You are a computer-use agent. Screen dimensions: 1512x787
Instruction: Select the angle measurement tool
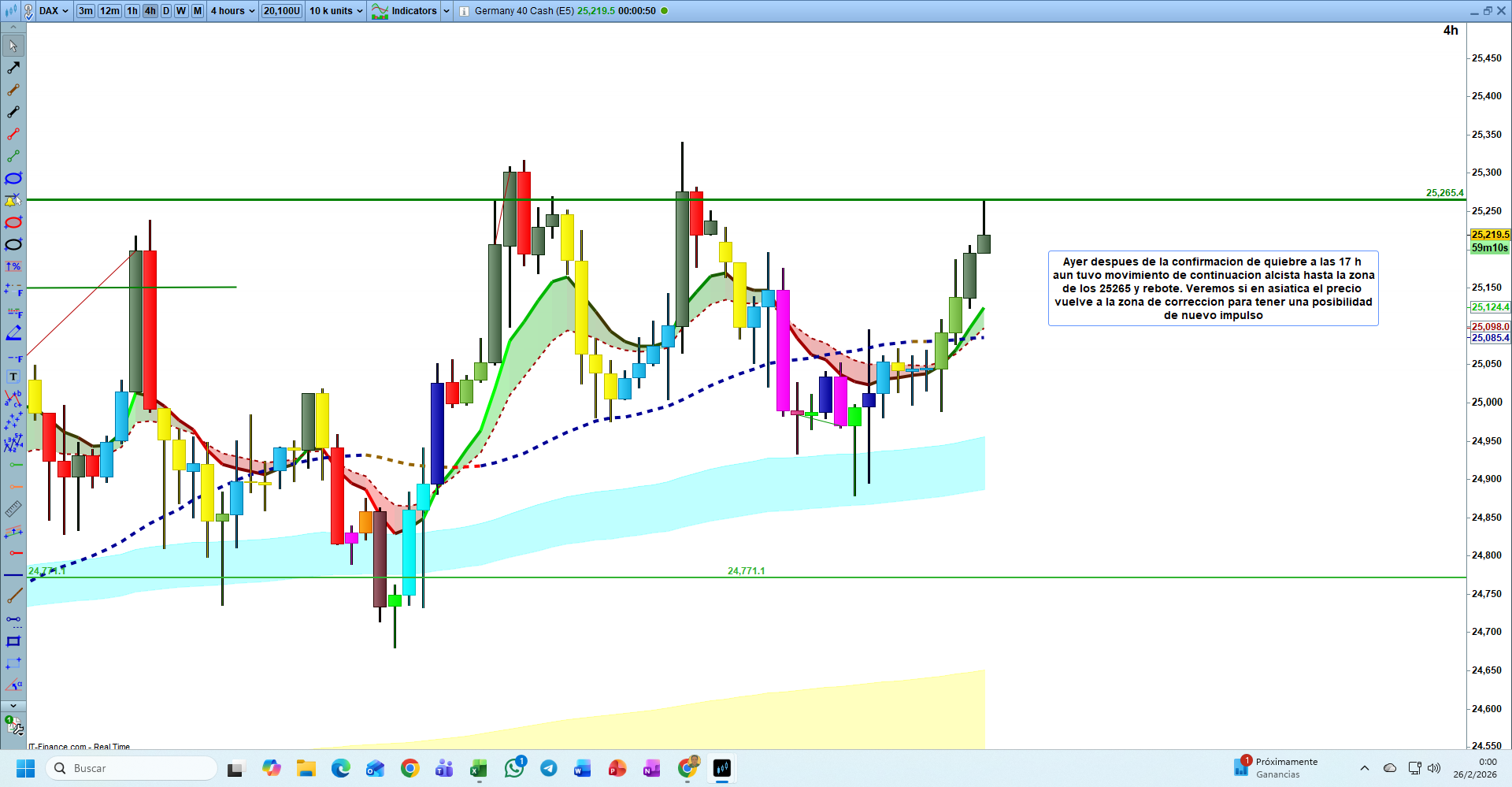(x=13, y=685)
